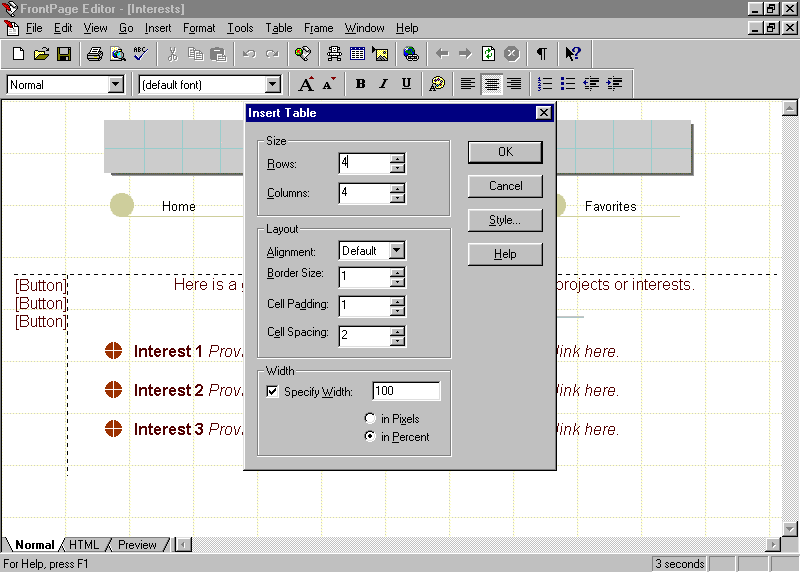
Task: Increase Cell Spacing spinner up arrow
Action: pos(397,331)
